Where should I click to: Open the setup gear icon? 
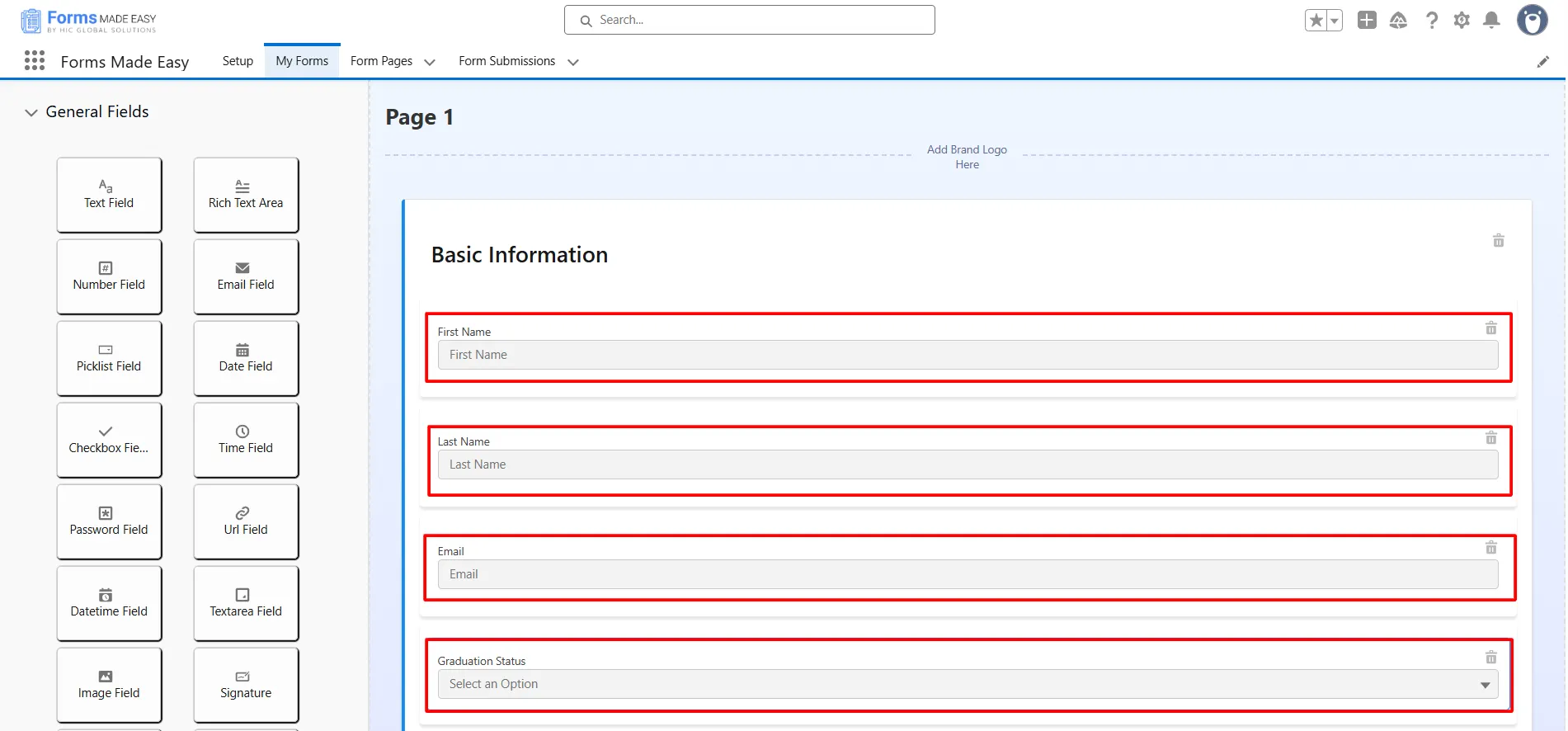[x=1462, y=21]
